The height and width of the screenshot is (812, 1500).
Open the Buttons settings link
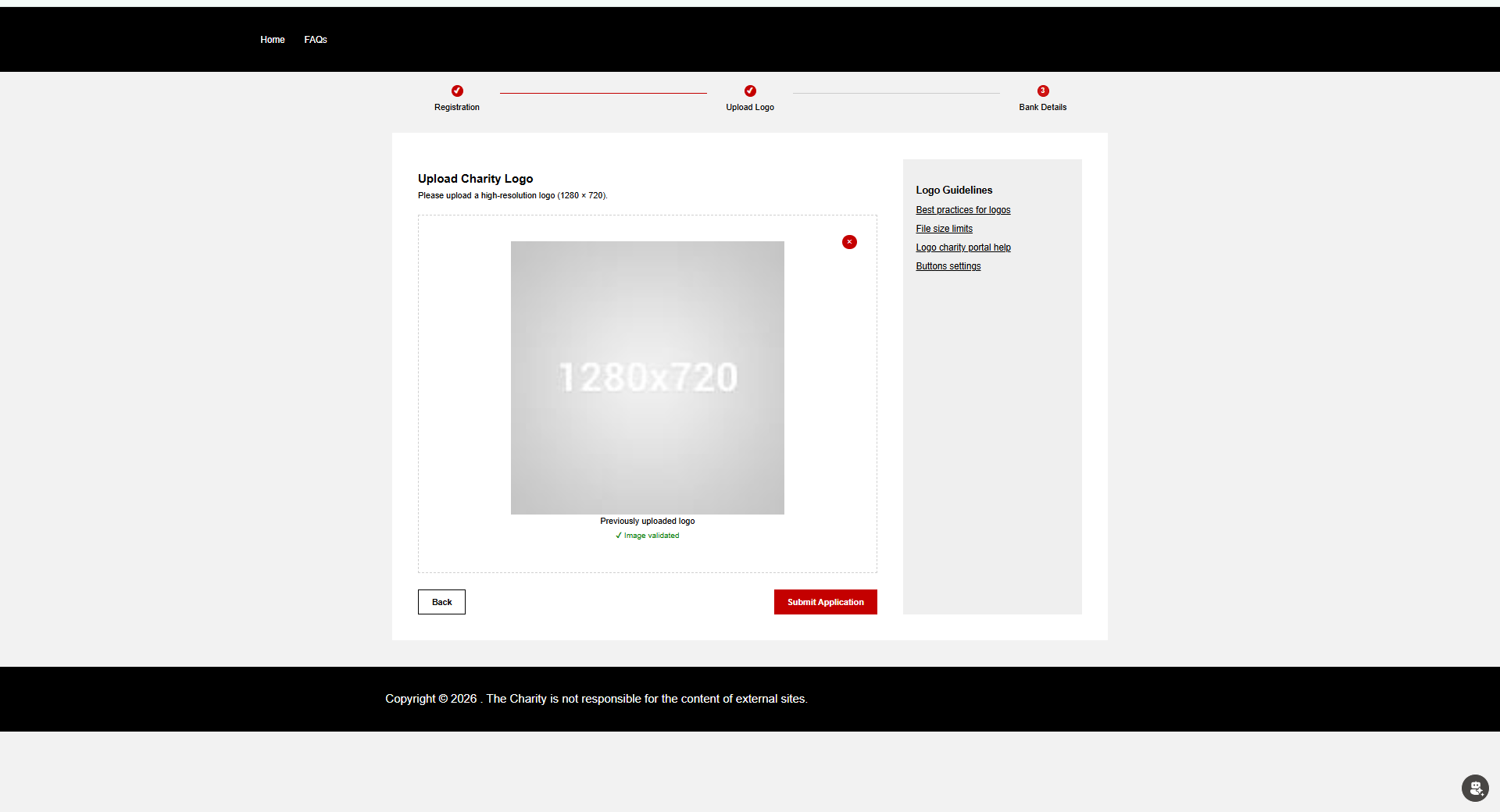[x=948, y=266]
